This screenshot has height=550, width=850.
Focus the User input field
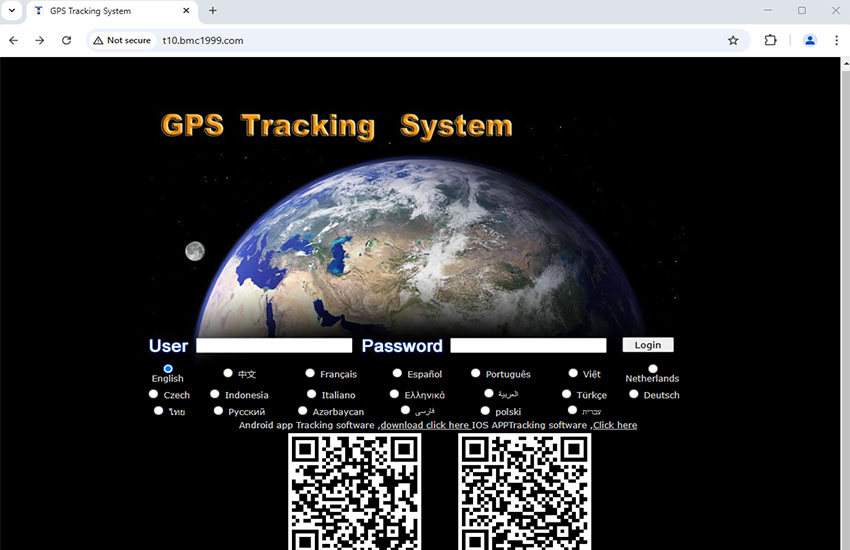[274, 345]
